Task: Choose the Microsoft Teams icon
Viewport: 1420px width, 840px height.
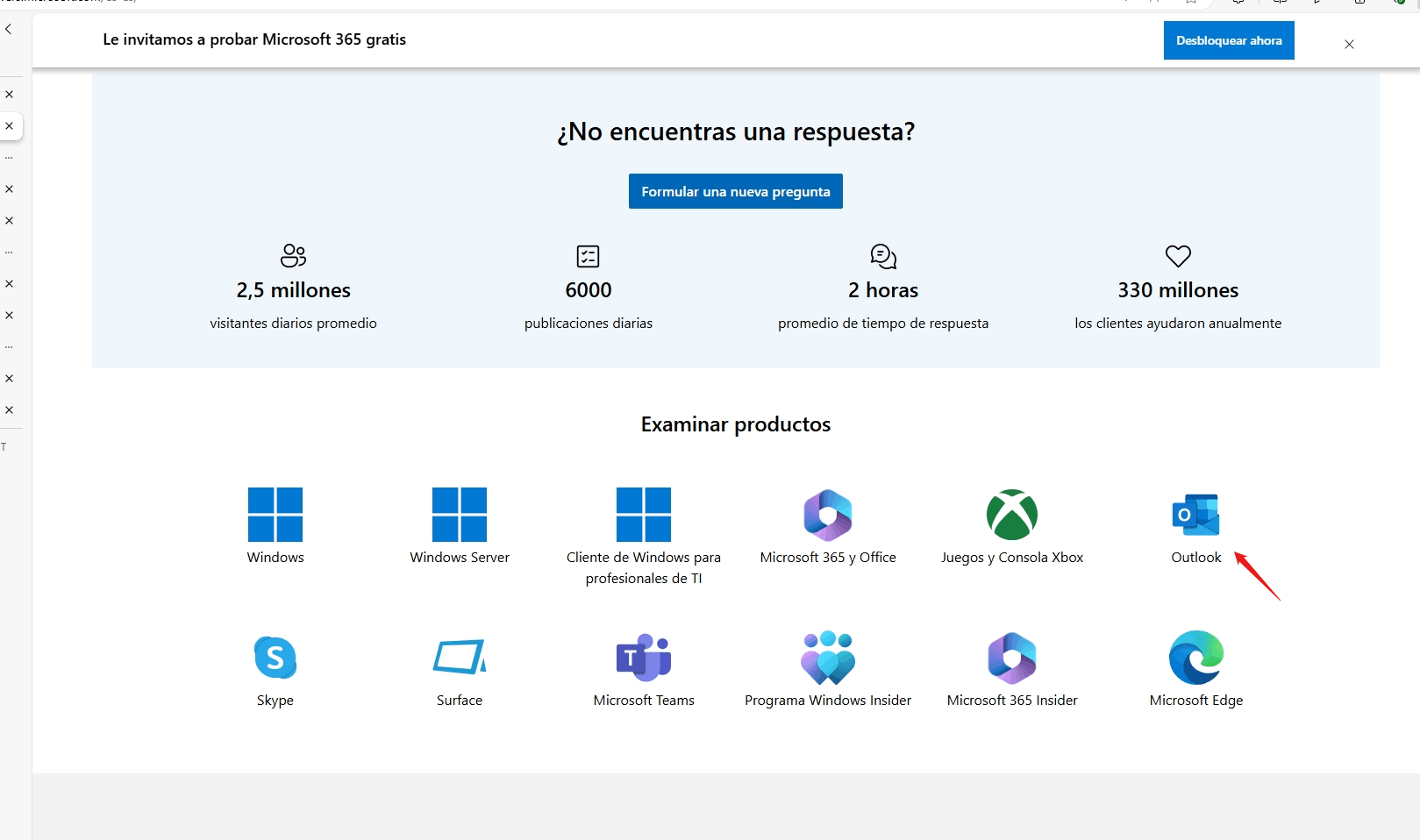Action: [x=644, y=658]
